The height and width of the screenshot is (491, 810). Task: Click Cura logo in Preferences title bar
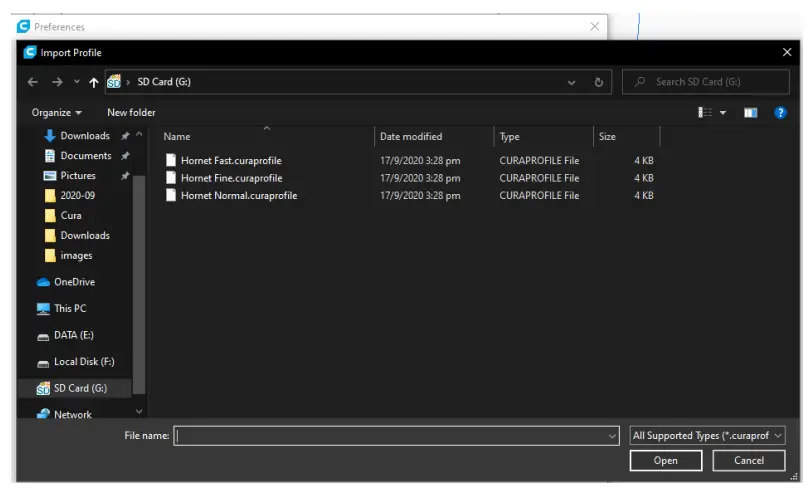(23, 26)
